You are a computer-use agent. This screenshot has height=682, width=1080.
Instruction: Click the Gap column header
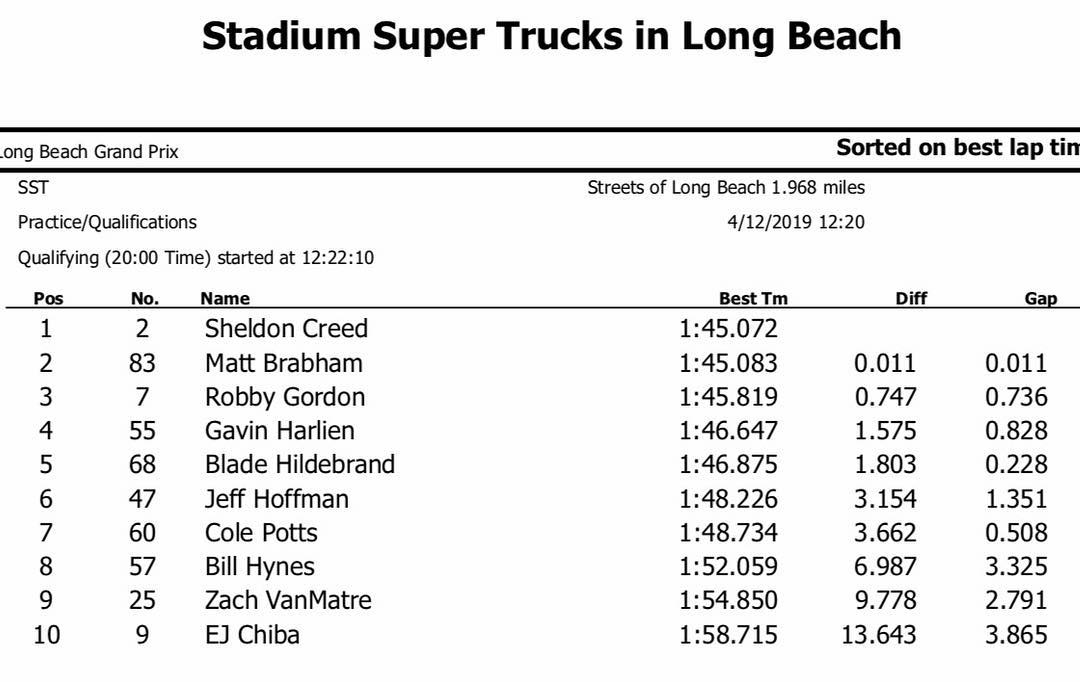[x=1040, y=298]
